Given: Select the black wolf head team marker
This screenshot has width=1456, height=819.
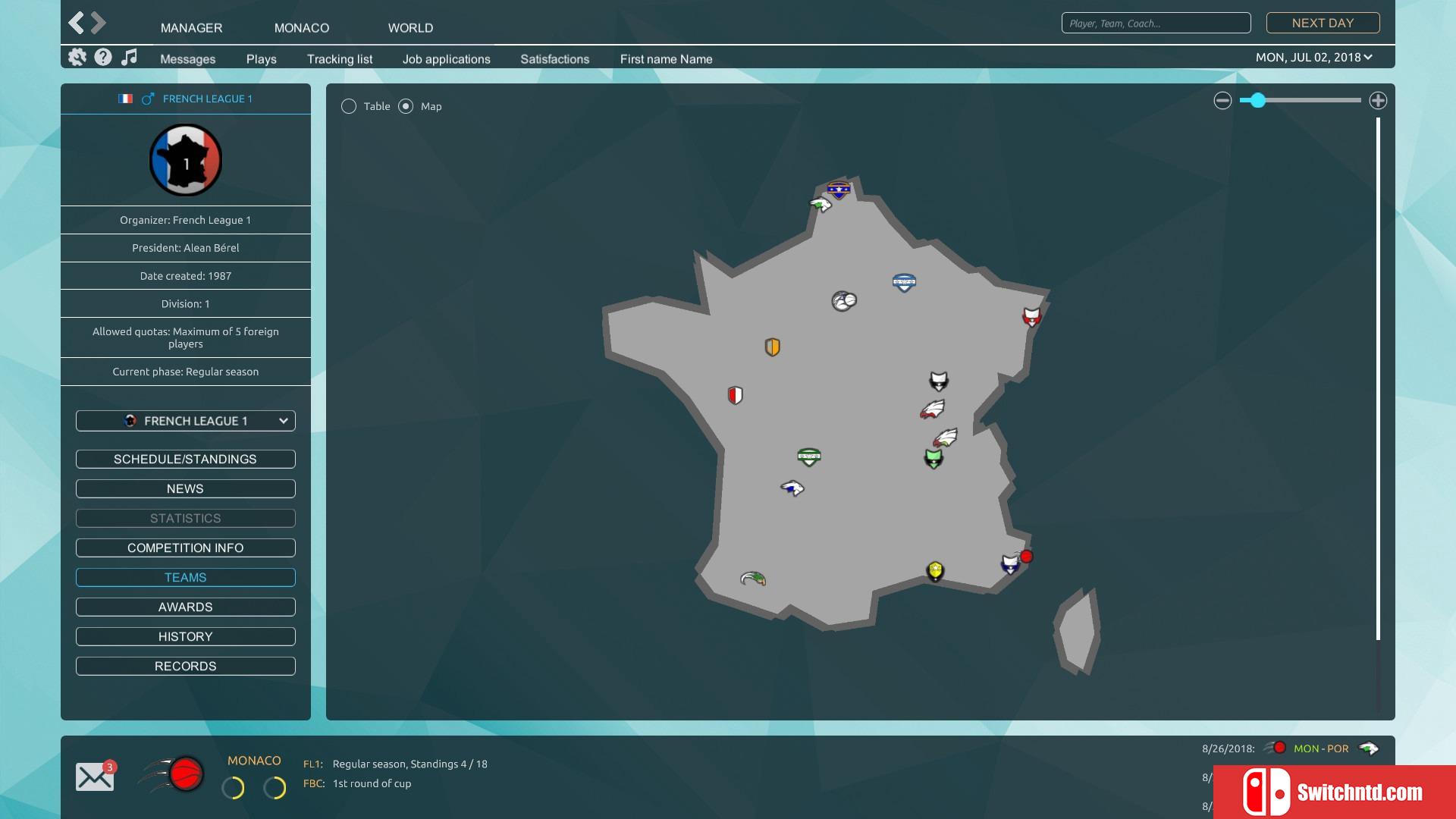Looking at the screenshot, I should pos(939,381).
